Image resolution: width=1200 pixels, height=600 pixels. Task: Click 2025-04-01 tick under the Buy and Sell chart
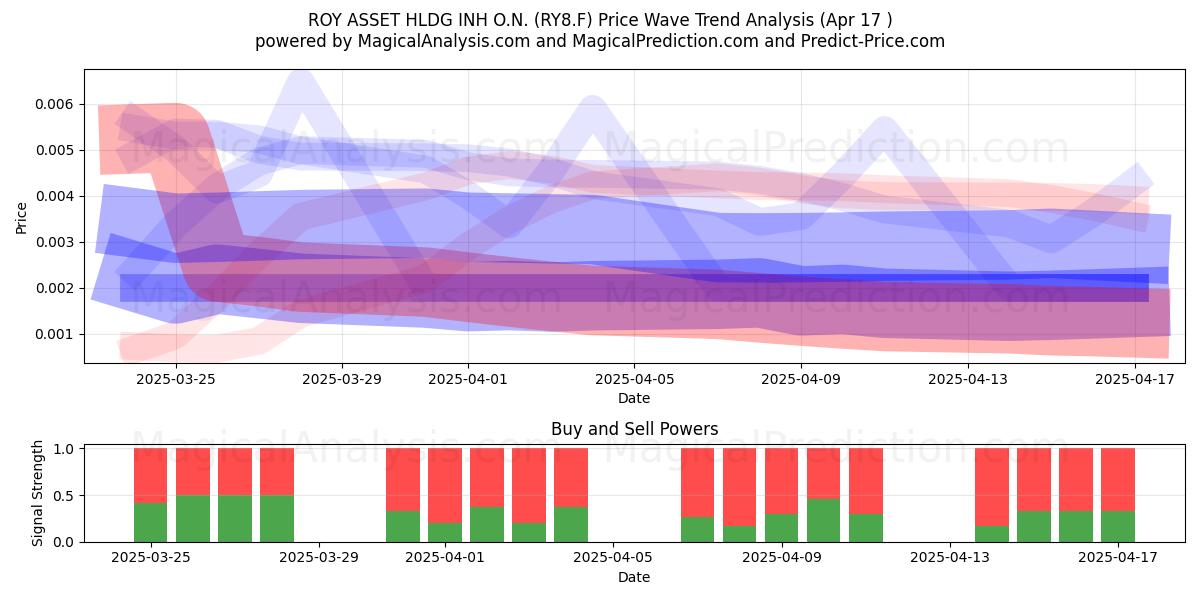pyautogui.click(x=445, y=558)
